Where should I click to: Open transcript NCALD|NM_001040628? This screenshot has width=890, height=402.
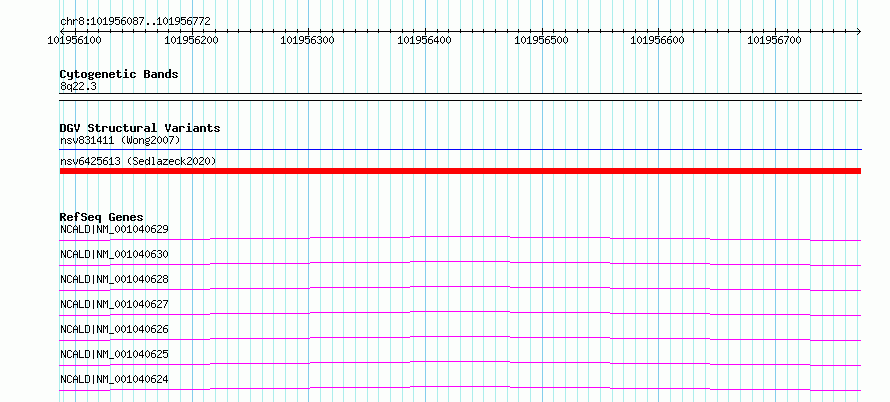pos(114,279)
